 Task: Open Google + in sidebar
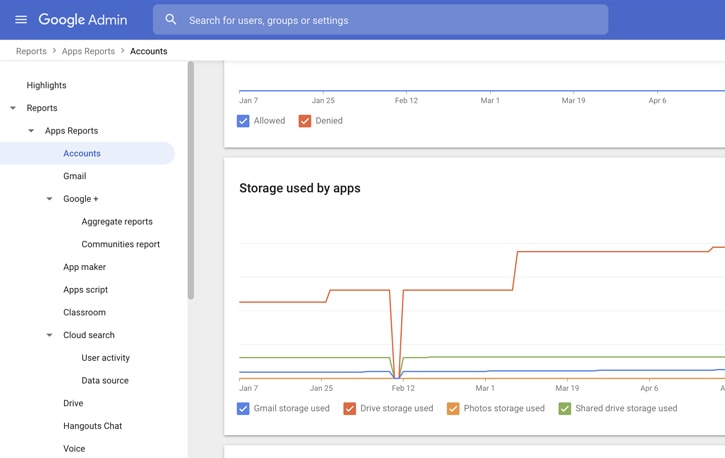coord(80,199)
